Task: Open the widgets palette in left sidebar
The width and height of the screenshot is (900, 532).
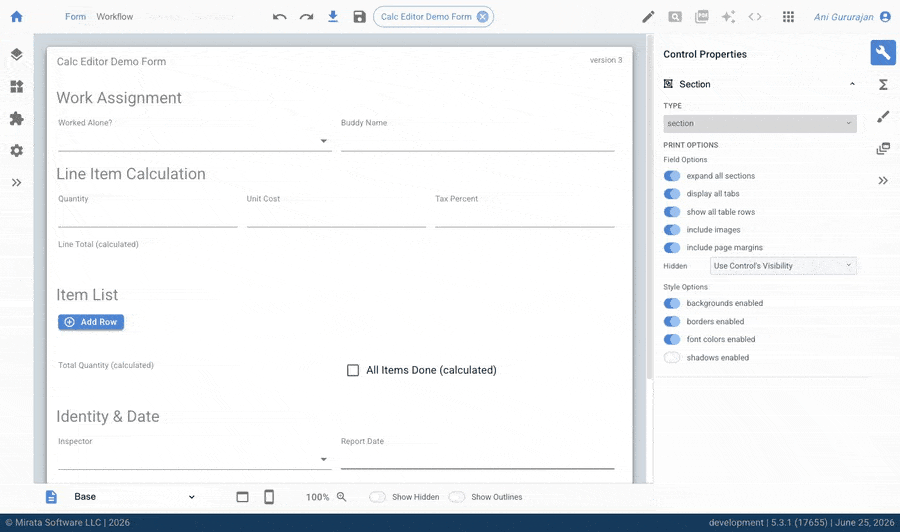Action: click(17, 87)
